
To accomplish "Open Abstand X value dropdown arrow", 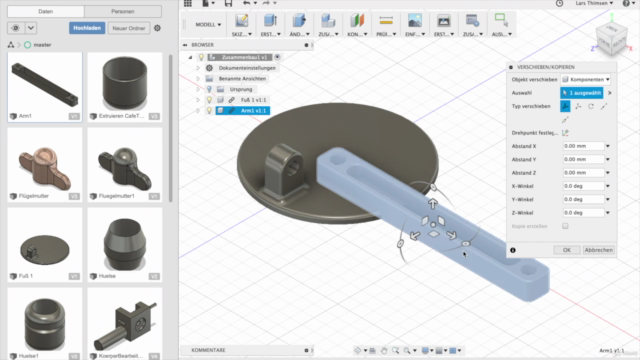I will (x=608, y=146).
